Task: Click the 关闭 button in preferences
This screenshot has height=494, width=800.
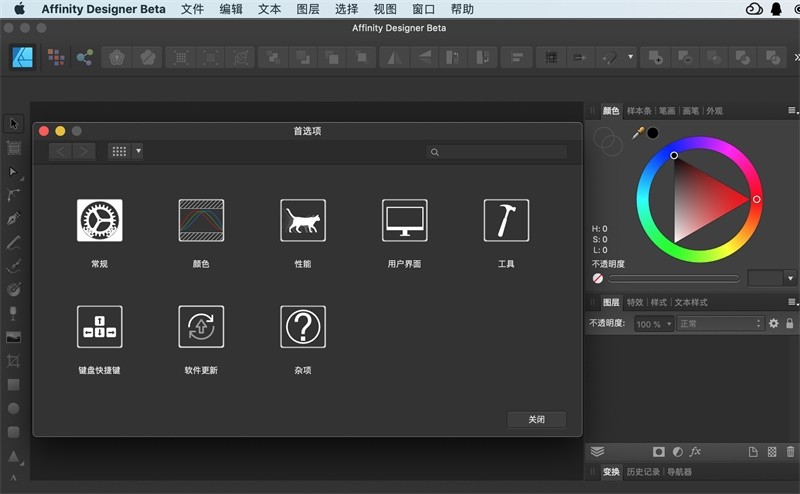Action: 536,419
